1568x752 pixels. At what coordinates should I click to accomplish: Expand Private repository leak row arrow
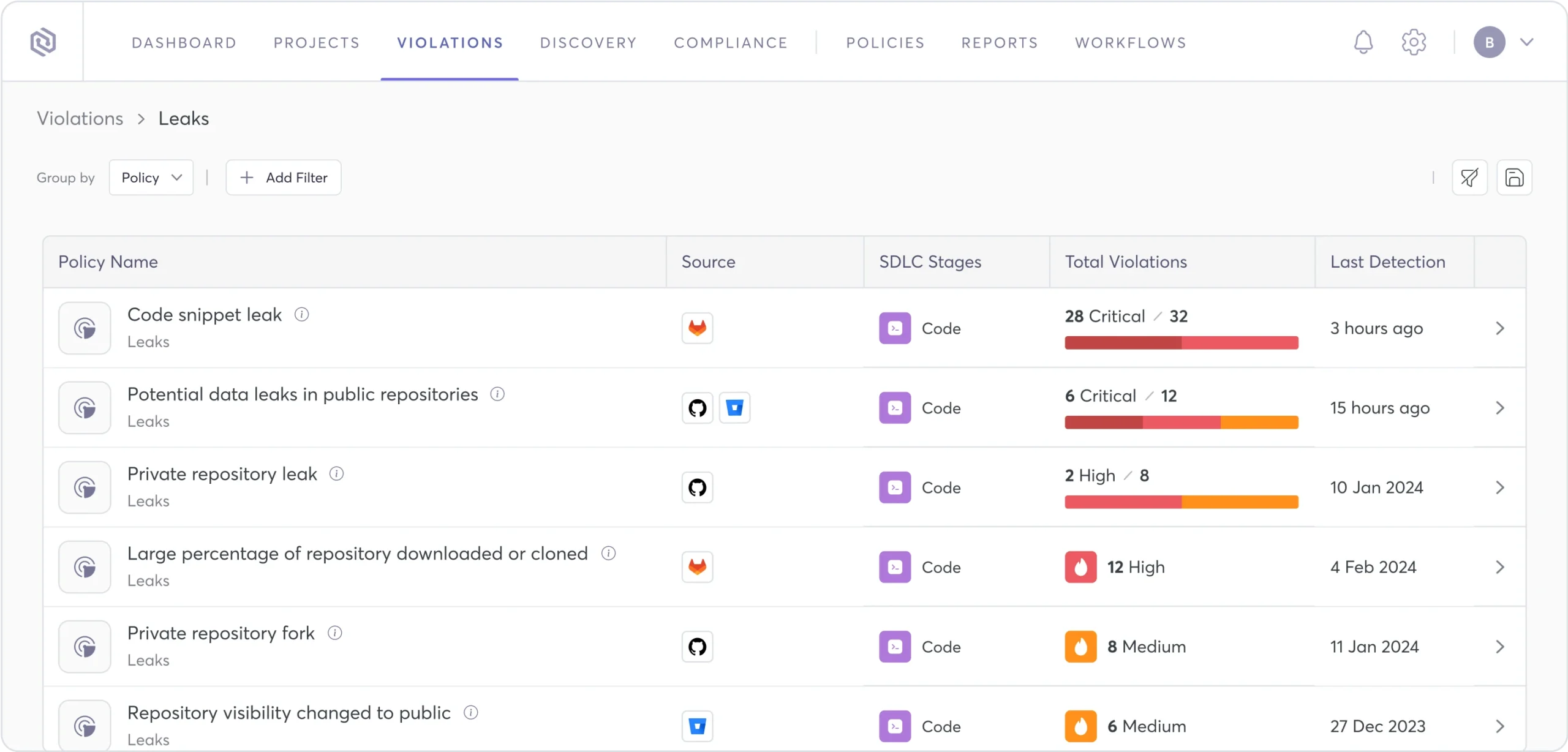[1499, 487]
